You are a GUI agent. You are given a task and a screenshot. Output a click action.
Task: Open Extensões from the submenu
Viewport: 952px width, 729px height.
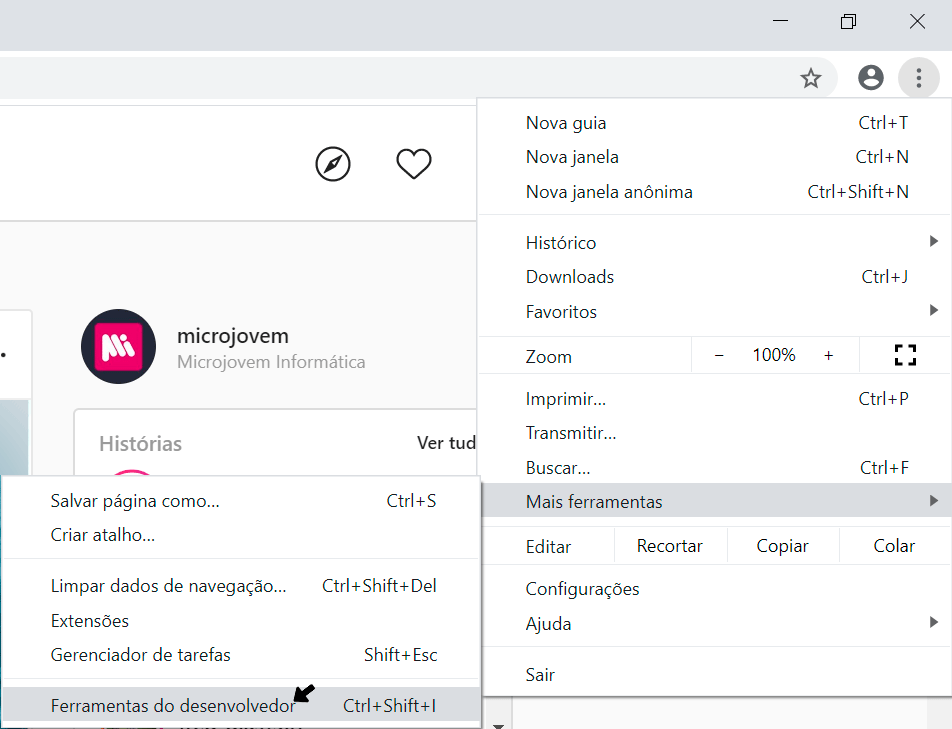[242, 620]
